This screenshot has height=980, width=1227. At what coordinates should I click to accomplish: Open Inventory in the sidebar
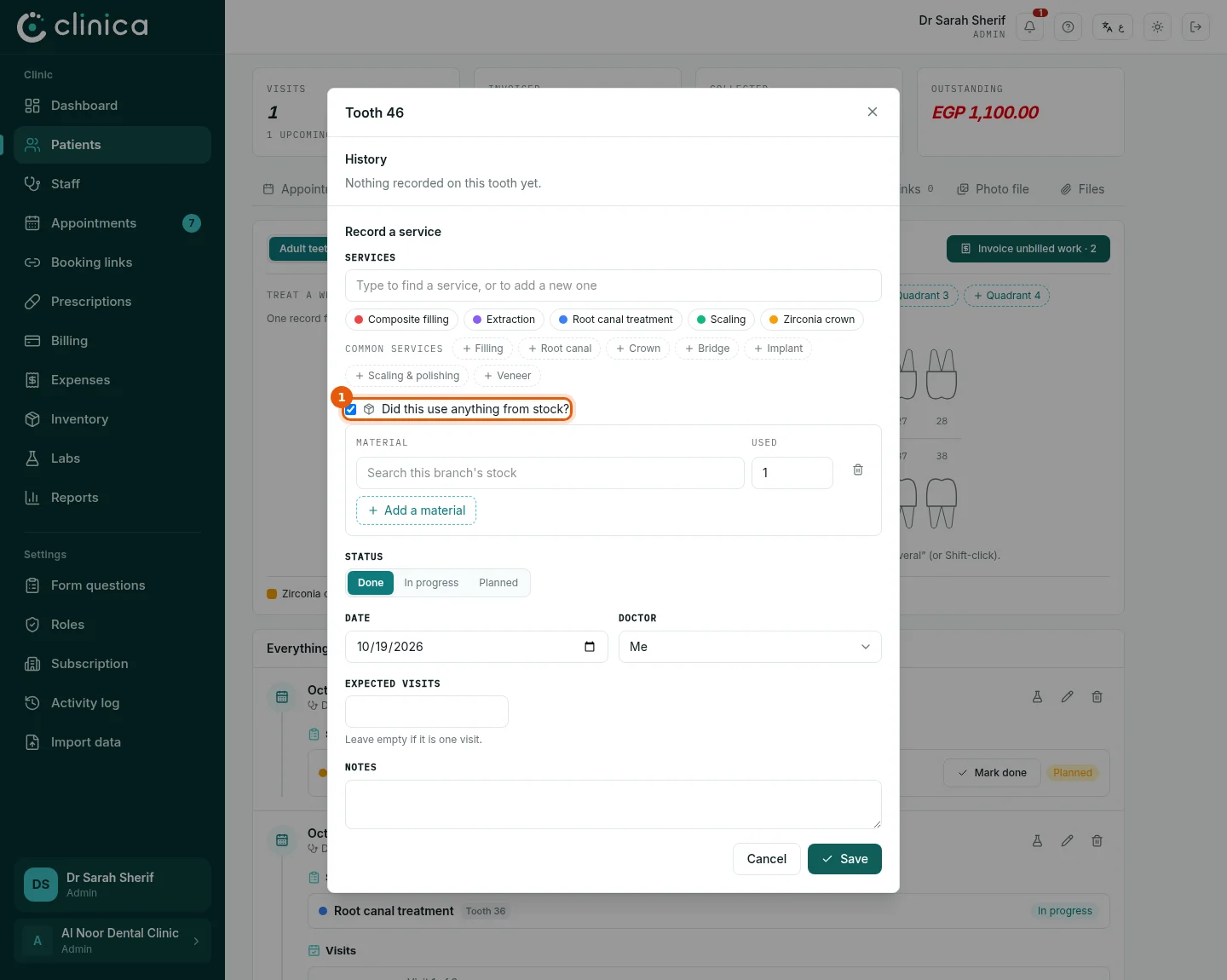[x=112, y=419]
